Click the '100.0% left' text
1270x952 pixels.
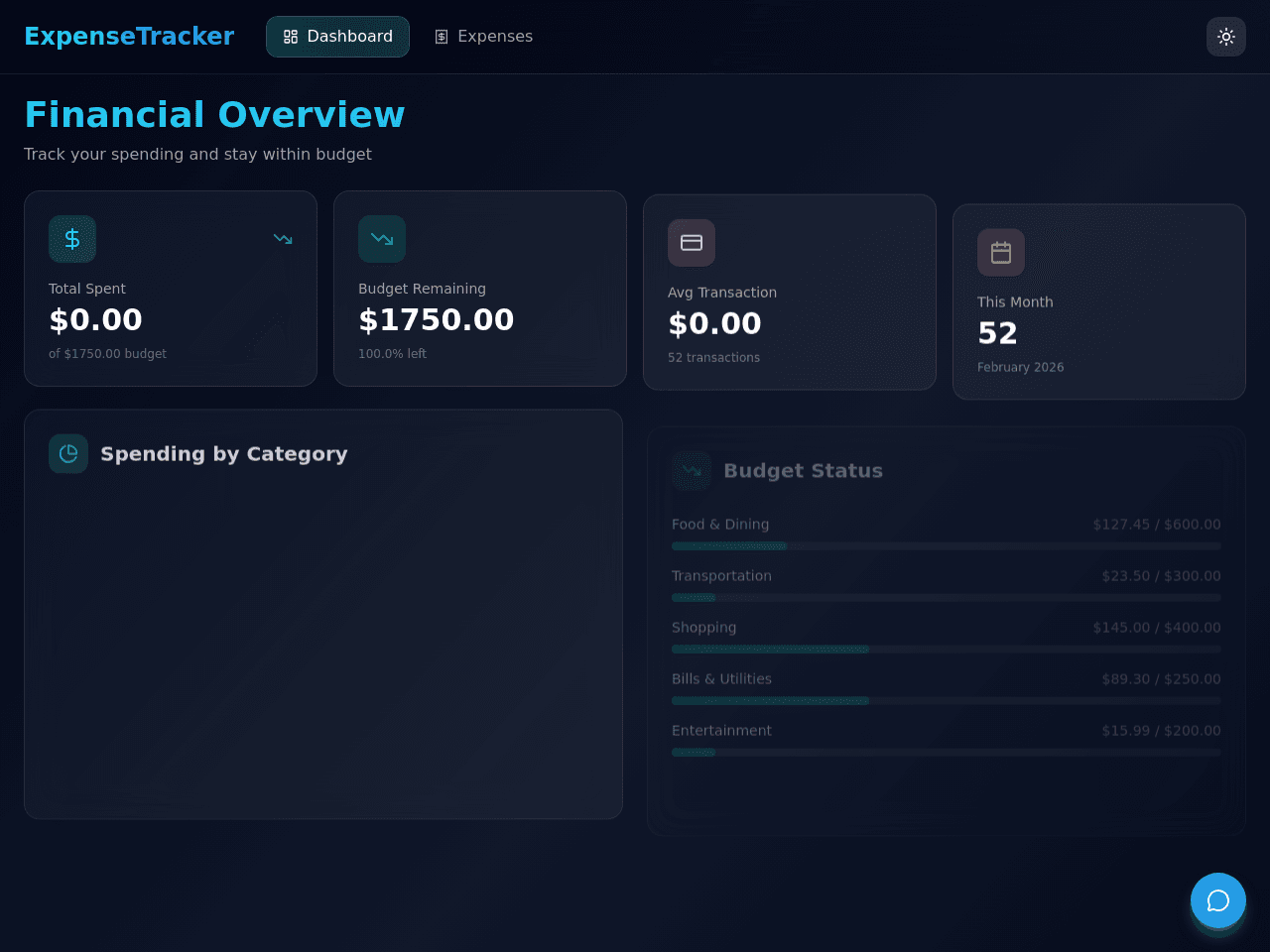click(x=392, y=354)
